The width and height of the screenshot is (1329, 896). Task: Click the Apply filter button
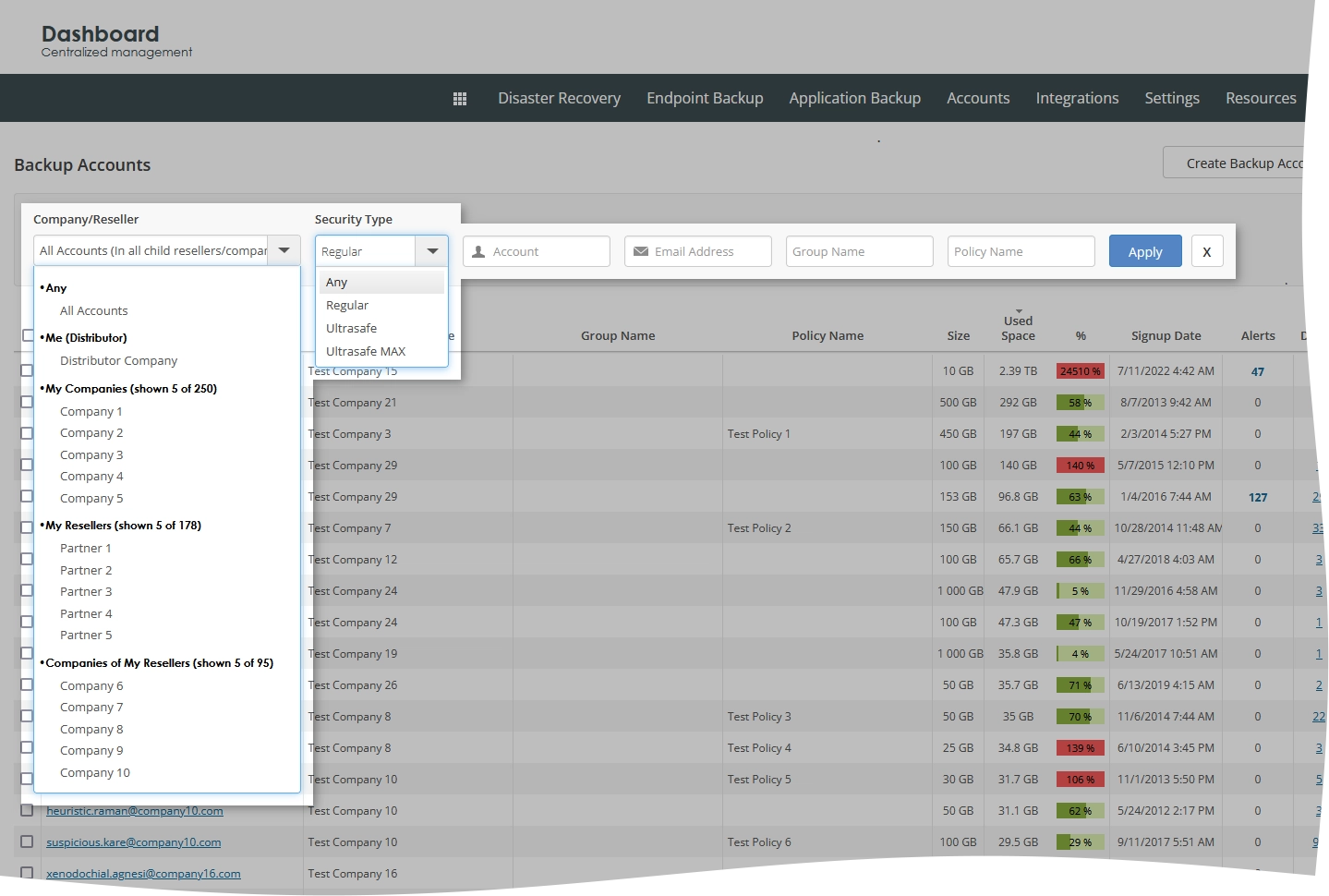pos(1145,251)
